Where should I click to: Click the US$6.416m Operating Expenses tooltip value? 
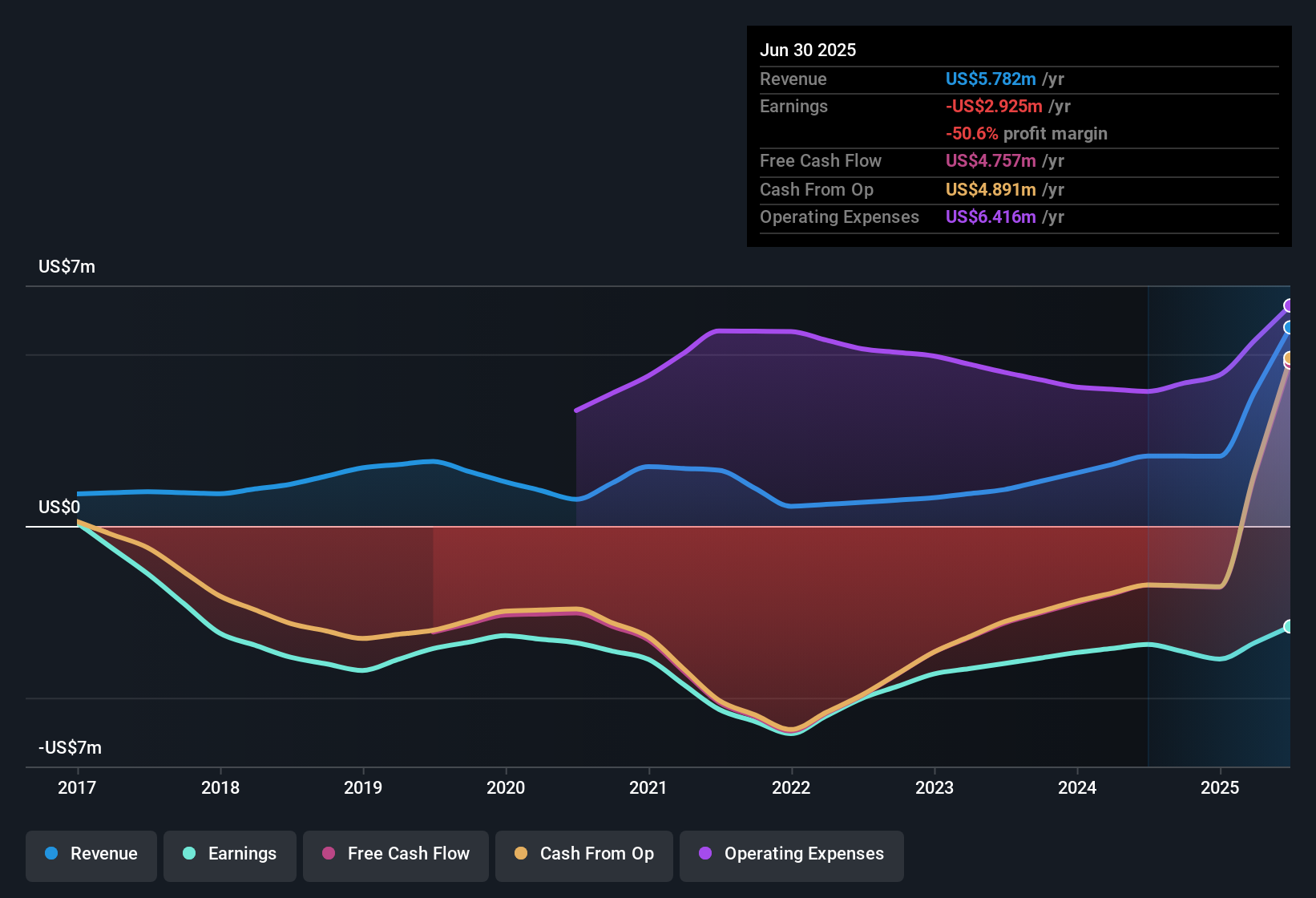991,217
